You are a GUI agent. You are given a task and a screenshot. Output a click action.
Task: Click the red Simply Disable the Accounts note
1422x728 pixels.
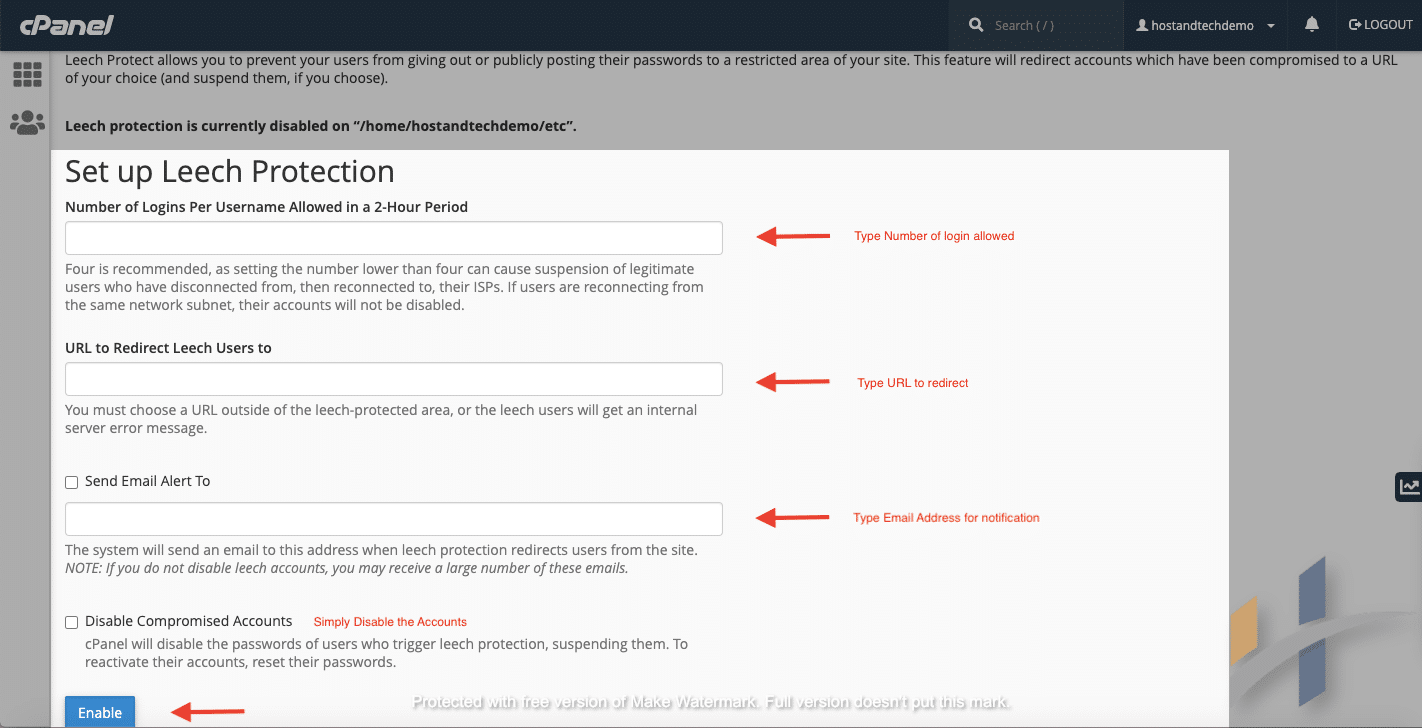pyautogui.click(x=389, y=621)
